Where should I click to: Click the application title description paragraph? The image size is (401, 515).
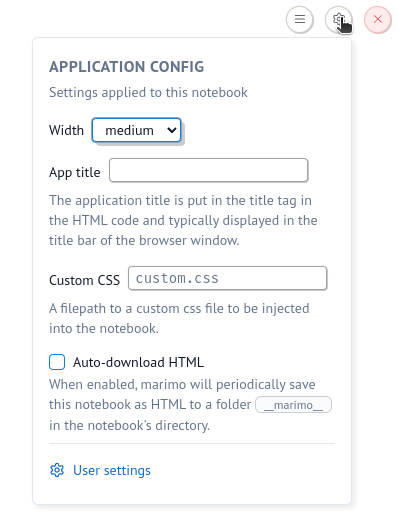(183, 220)
